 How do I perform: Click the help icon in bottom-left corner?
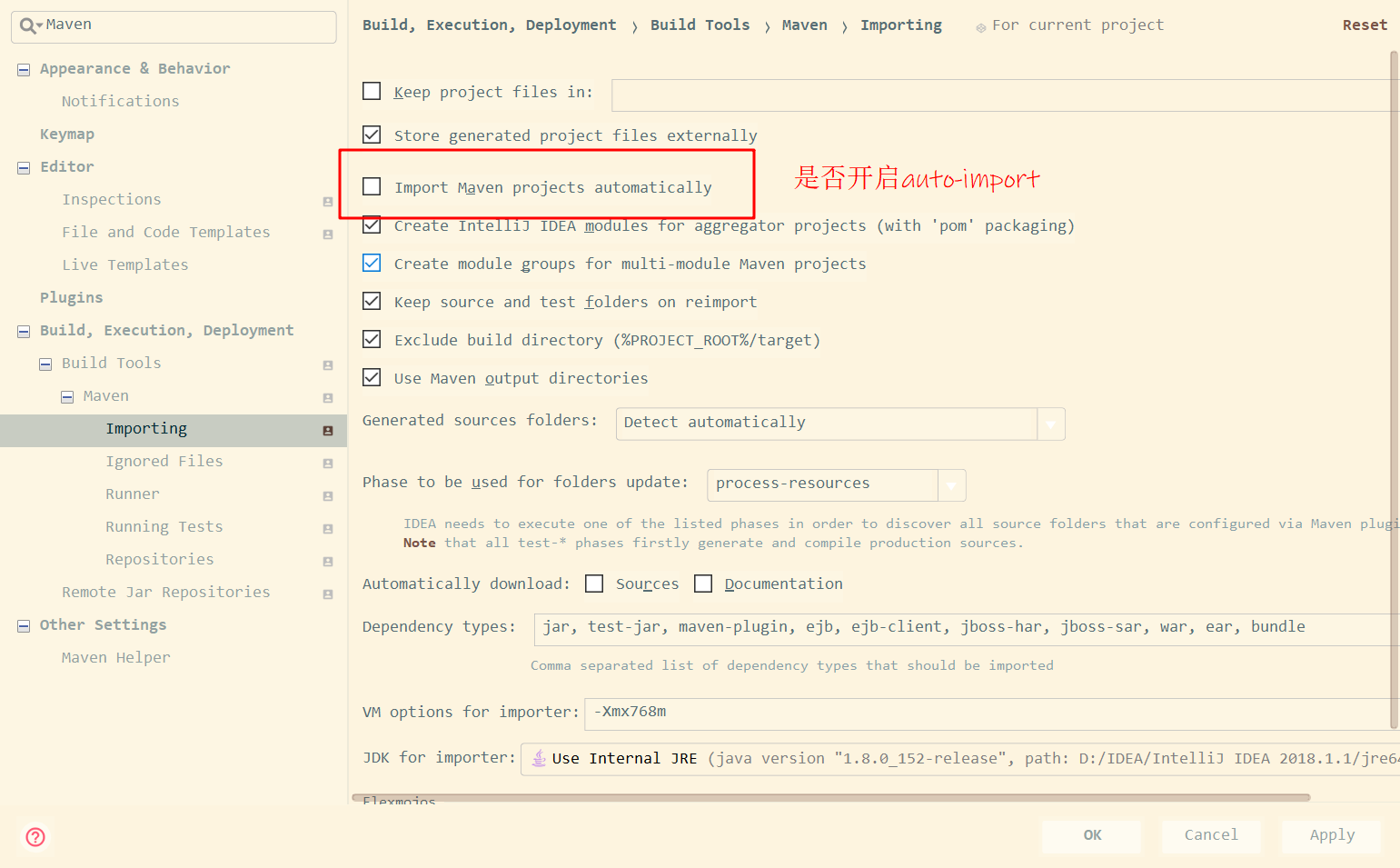click(35, 837)
